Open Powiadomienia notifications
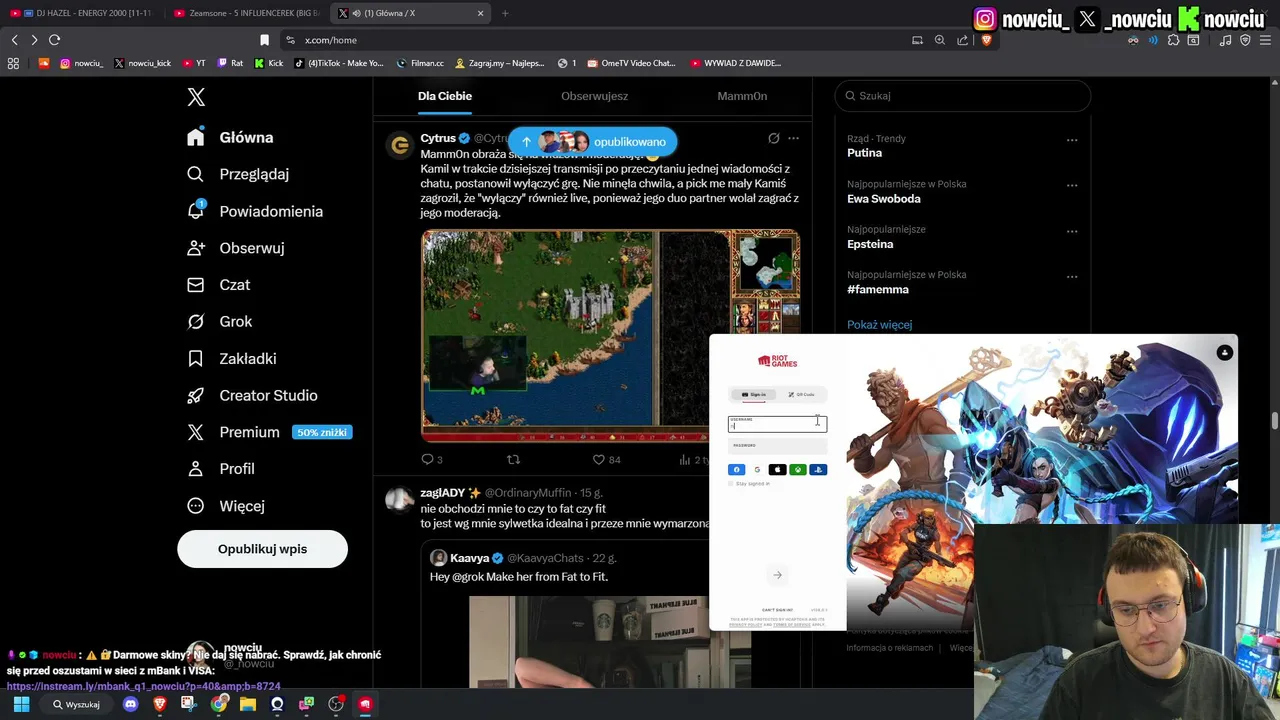 [255, 211]
